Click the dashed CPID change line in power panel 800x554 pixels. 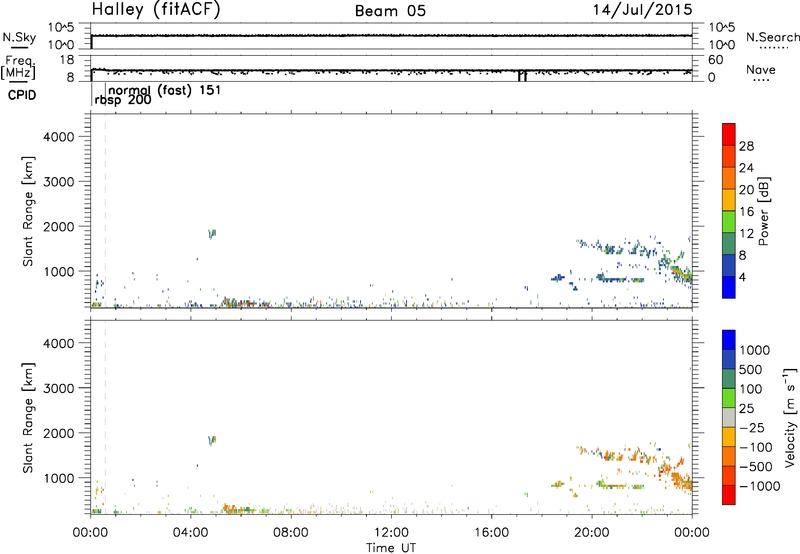[105, 210]
